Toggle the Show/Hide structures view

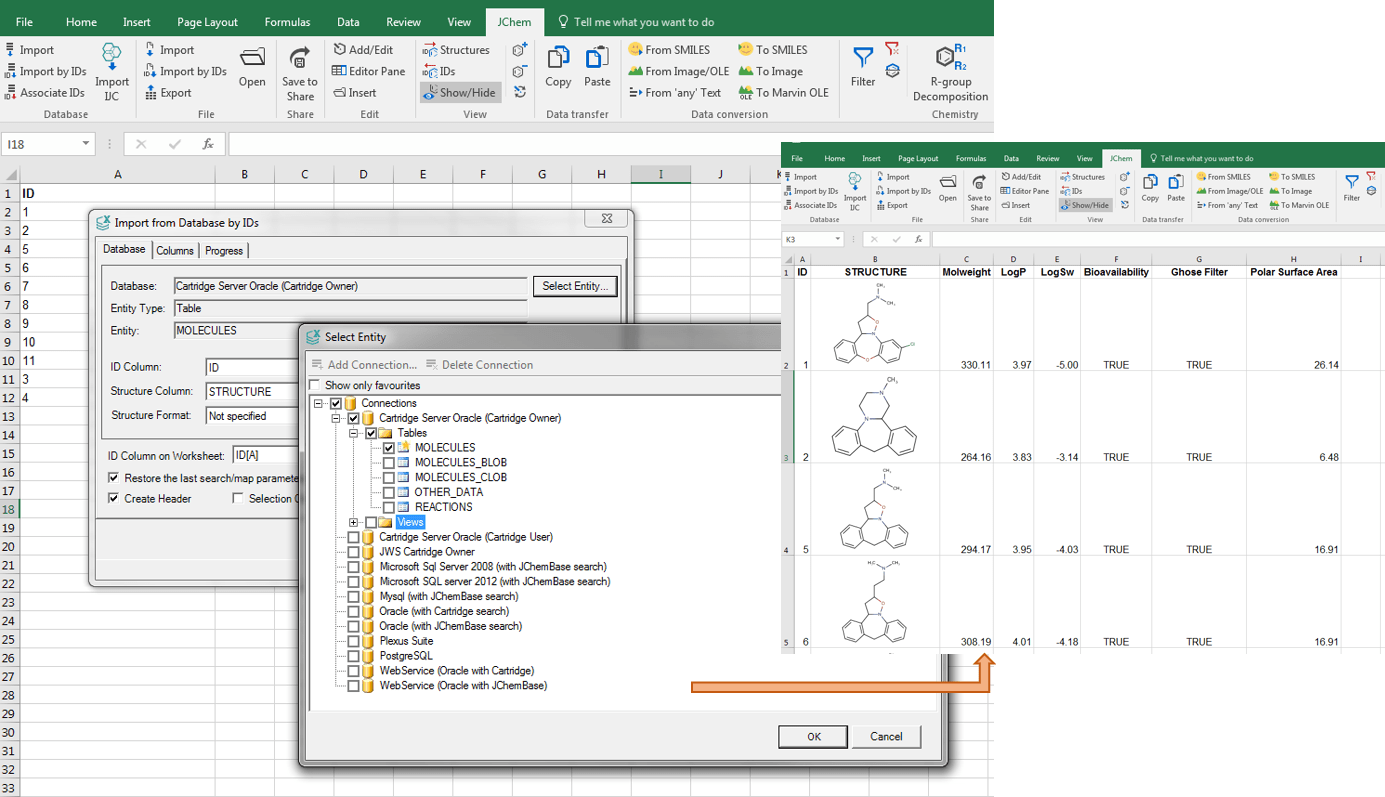tap(460, 91)
